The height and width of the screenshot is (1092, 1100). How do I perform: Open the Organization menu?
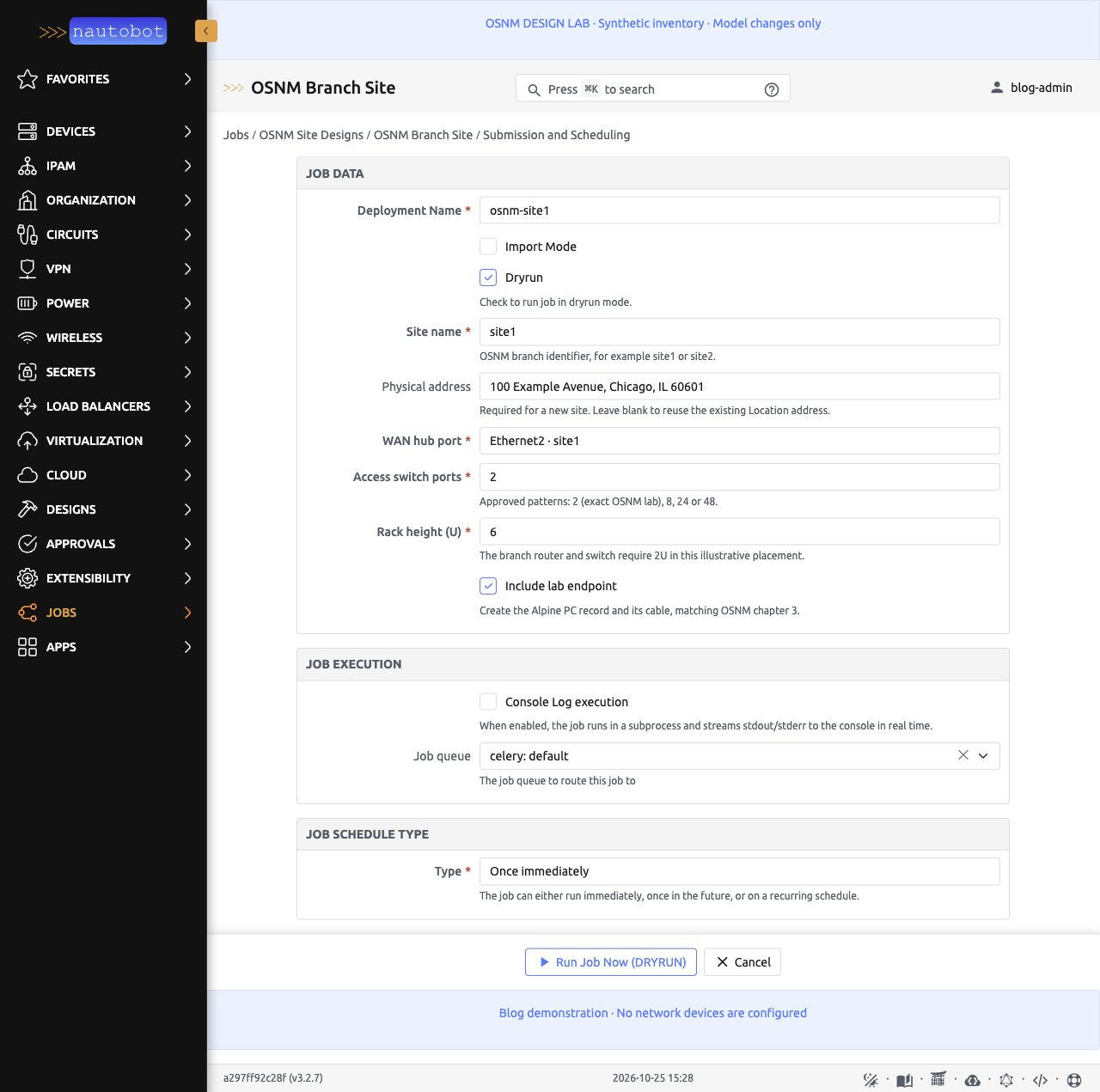click(103, 200)
